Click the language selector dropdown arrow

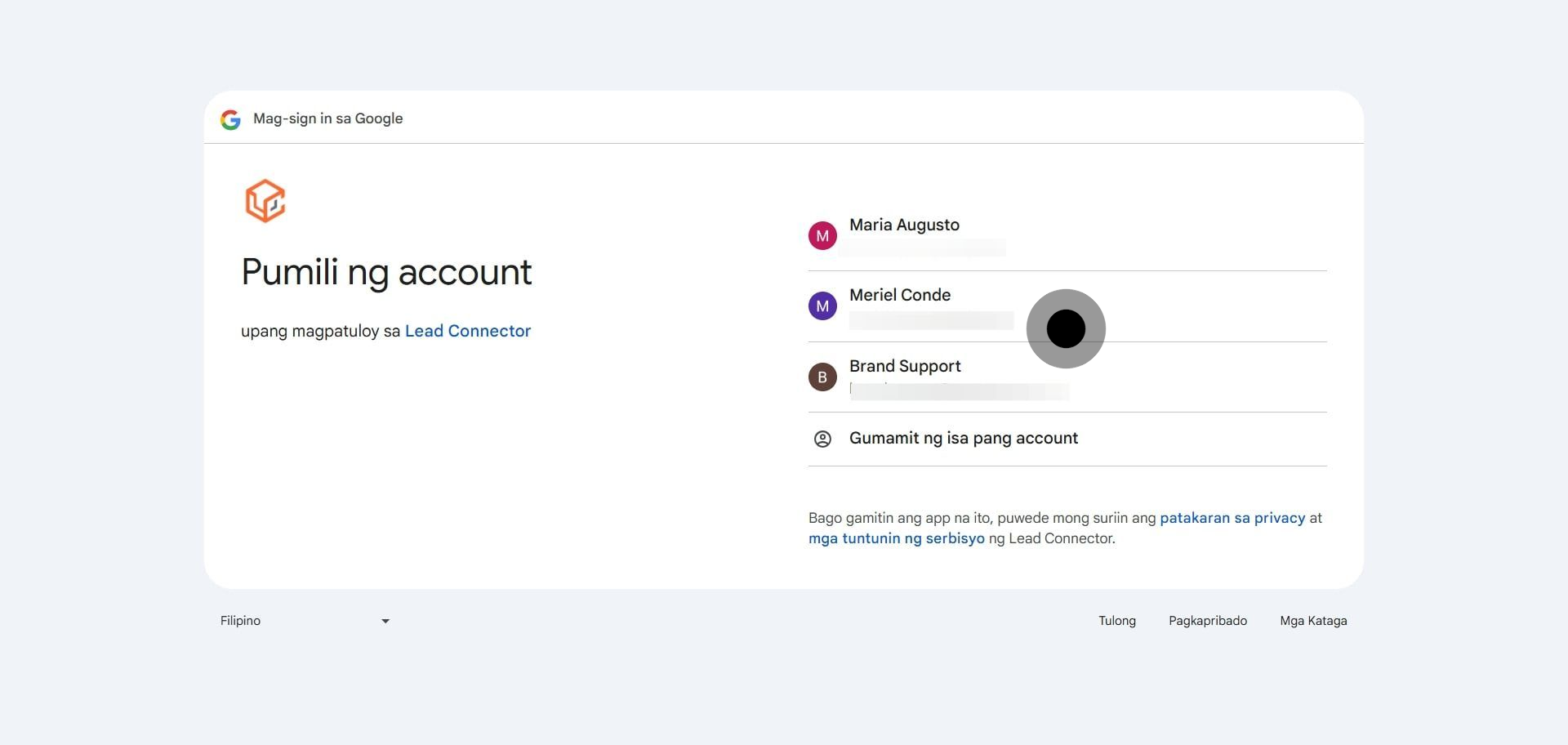pyautogui.click(x=385, y=621)
